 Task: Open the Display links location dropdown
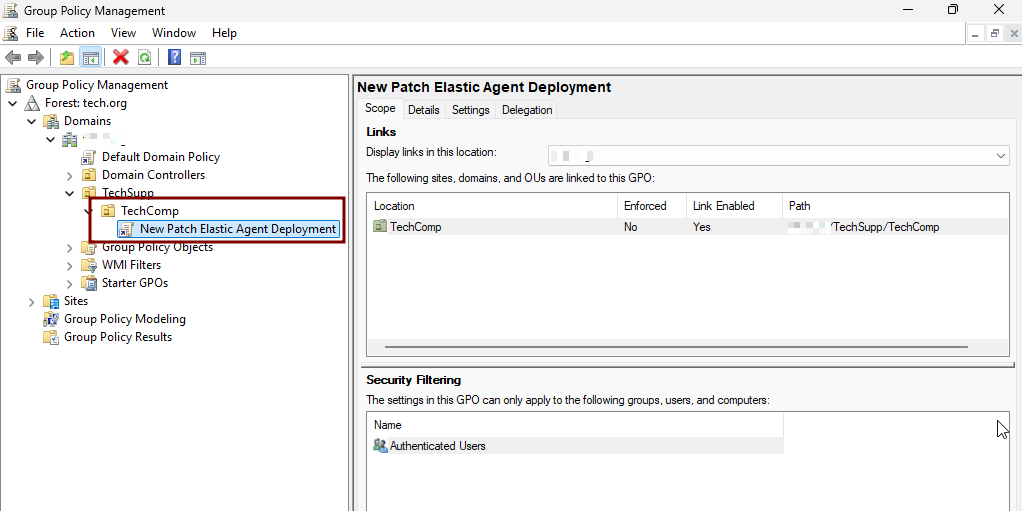pos(1000,156)
